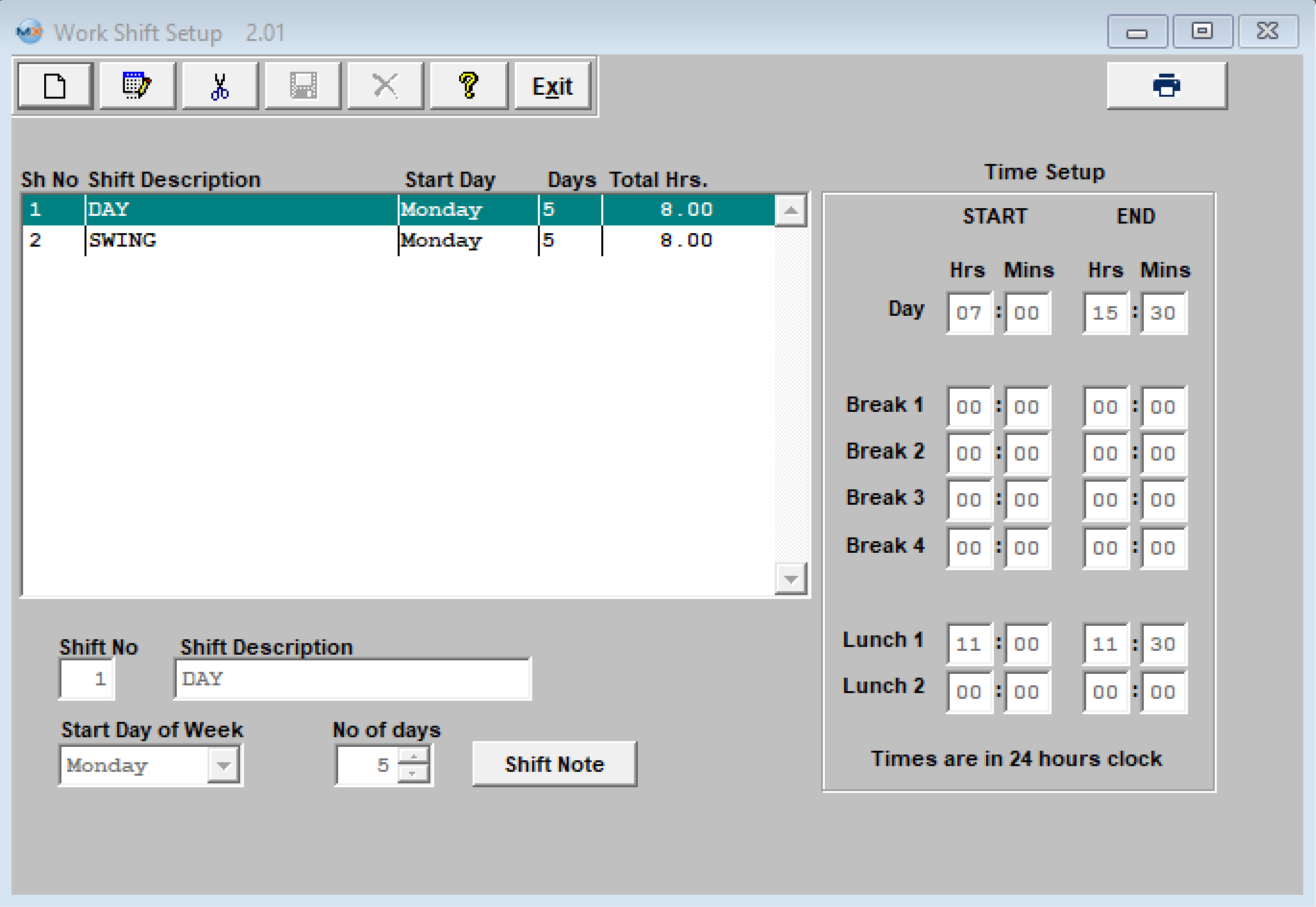Click the Printer icon button
The image size is (1316, 907).
click(1166, 86)
